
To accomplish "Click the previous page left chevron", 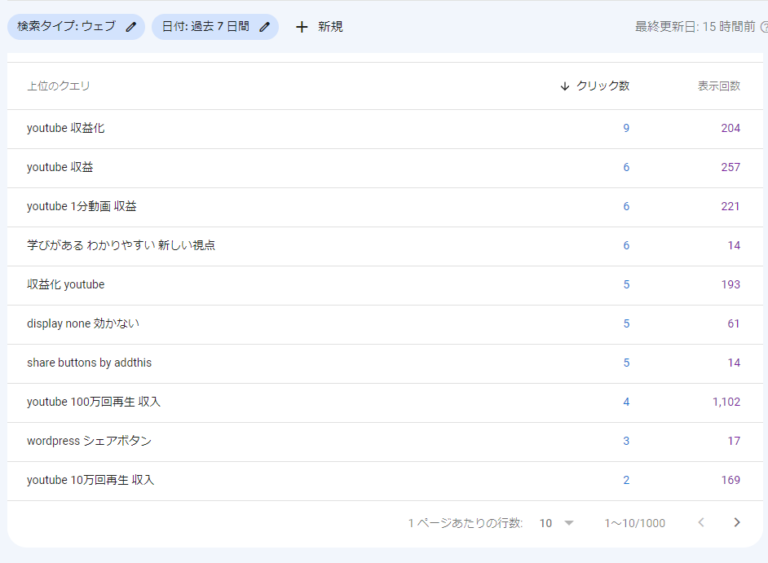I will point(701,522).
